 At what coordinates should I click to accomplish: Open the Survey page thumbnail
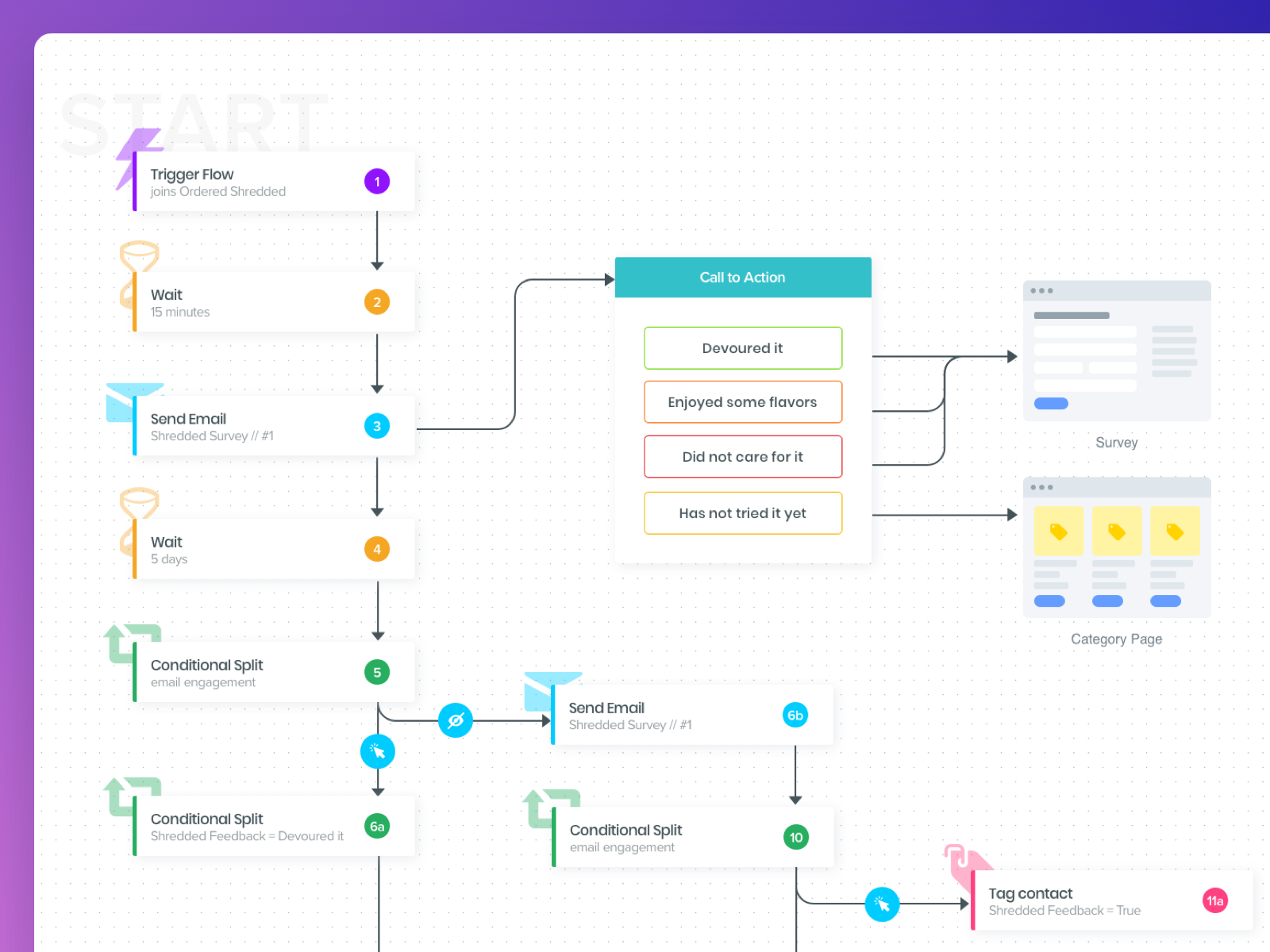tap(1117, 351)
